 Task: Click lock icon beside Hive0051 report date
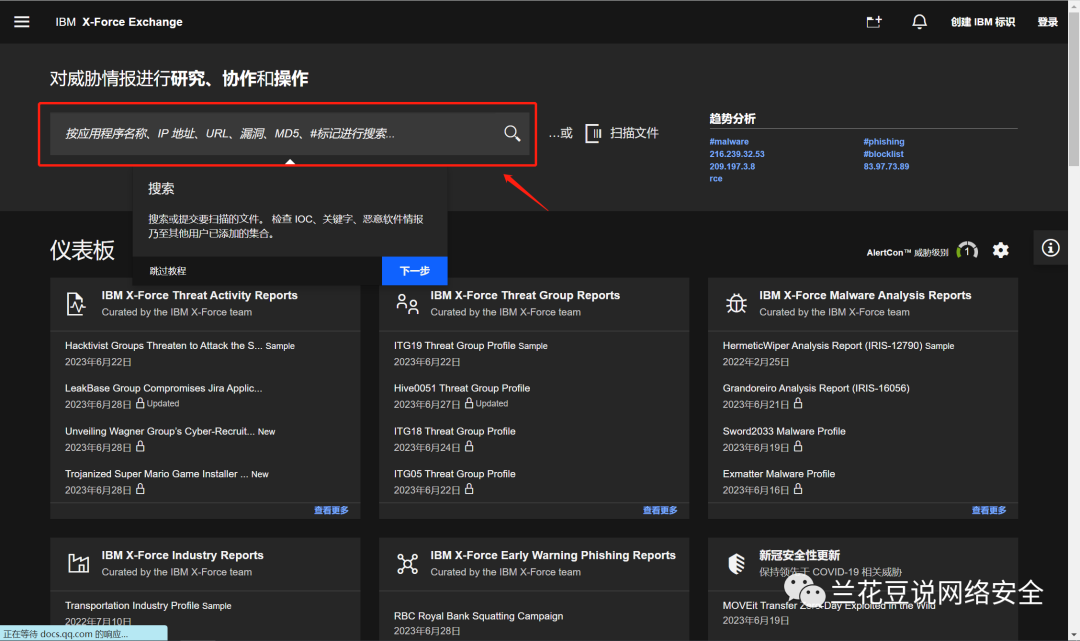469,403
